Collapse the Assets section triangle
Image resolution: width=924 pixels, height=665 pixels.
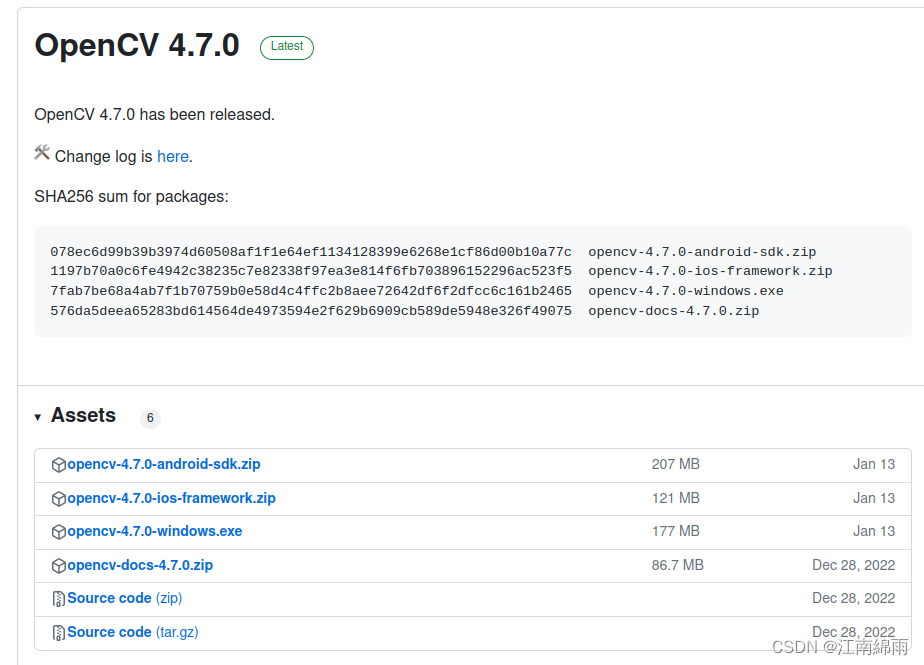click(38, 417)
